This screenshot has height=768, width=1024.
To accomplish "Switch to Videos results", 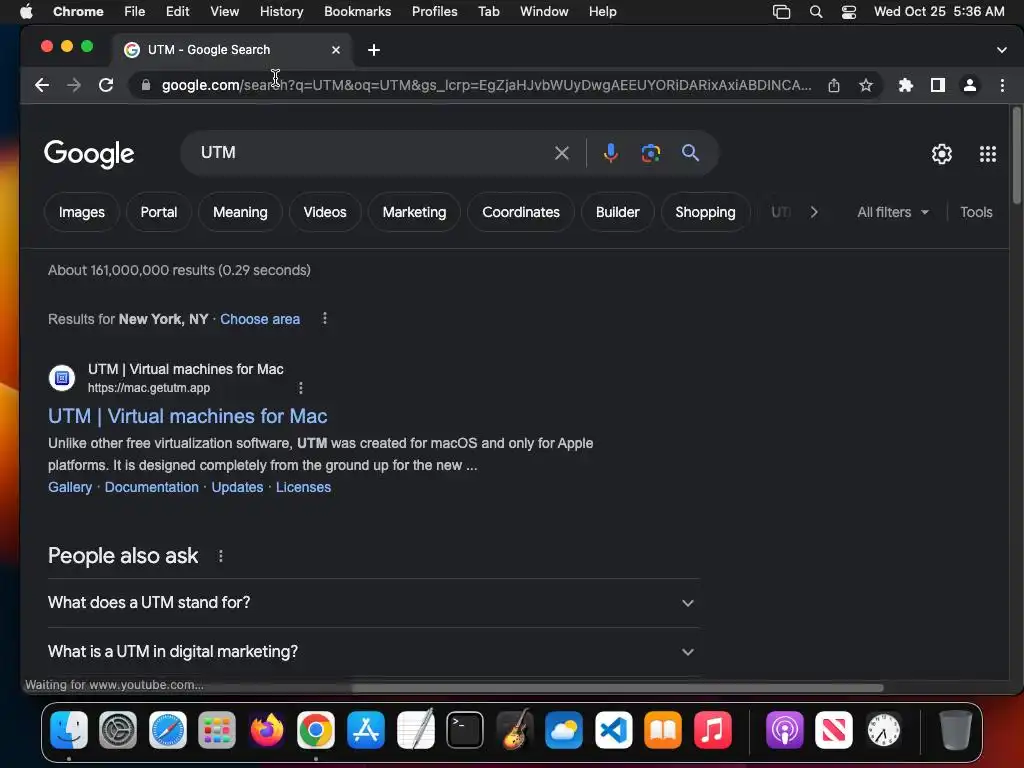I will (325, 212).
